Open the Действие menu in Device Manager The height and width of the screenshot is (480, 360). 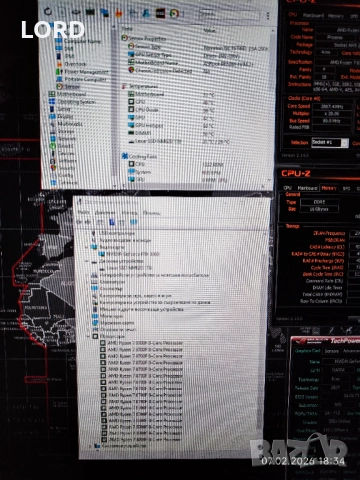[105, 213]
